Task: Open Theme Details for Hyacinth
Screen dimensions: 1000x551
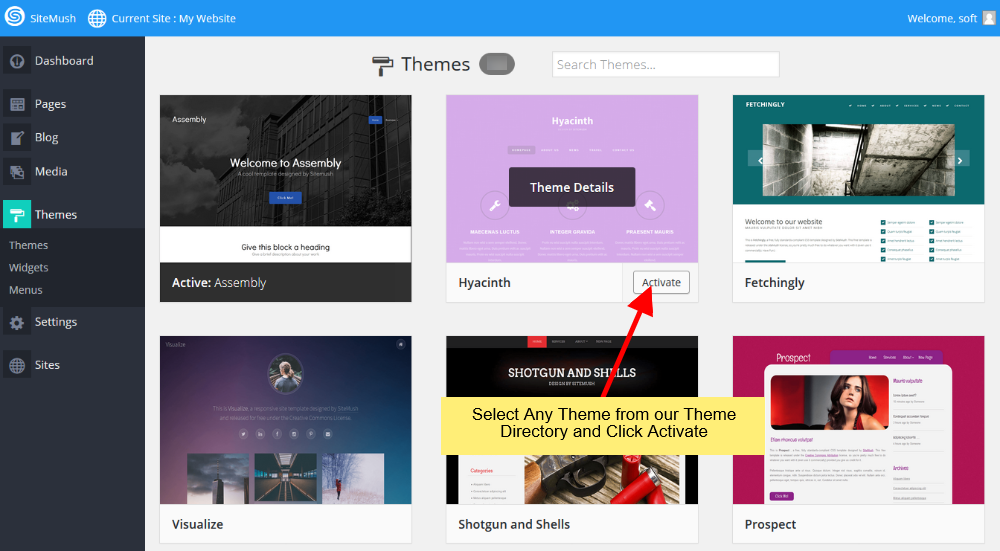Action: pos(572,187)
